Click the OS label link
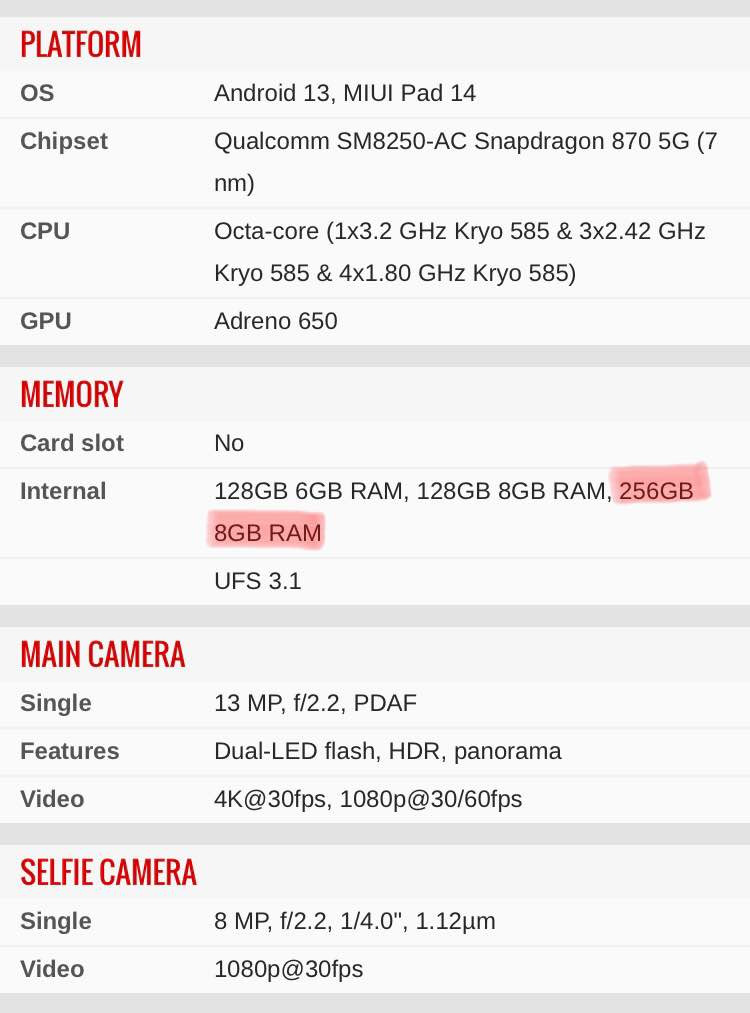The height and width of the screenshot is (1013, 750). [x=37, y=93]
